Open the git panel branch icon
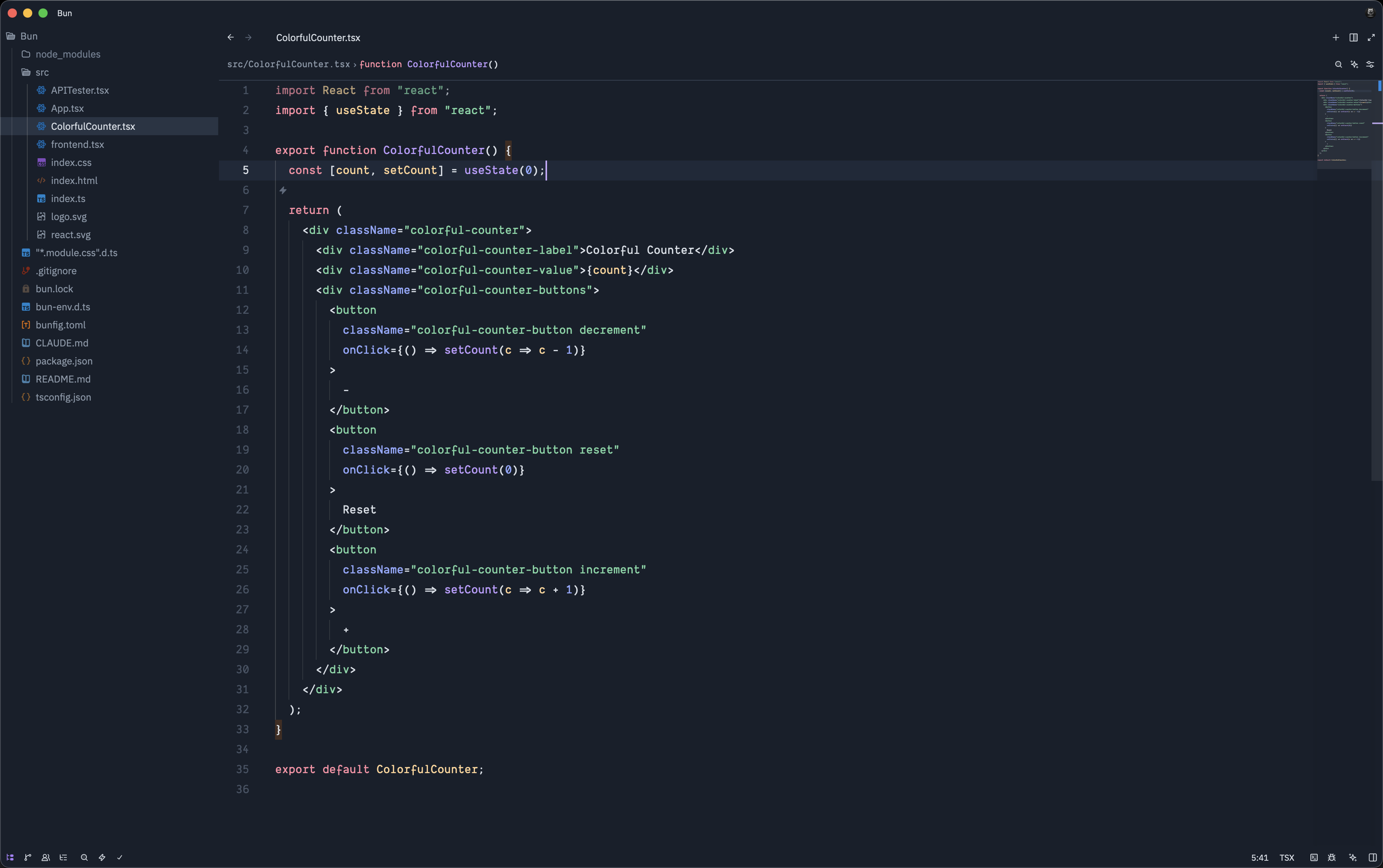1383x868 pixels. click(28, 857)
